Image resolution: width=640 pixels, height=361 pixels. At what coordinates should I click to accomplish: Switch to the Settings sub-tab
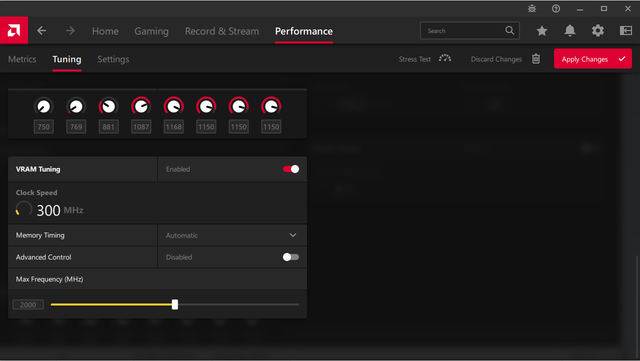(x=113, y=59)
